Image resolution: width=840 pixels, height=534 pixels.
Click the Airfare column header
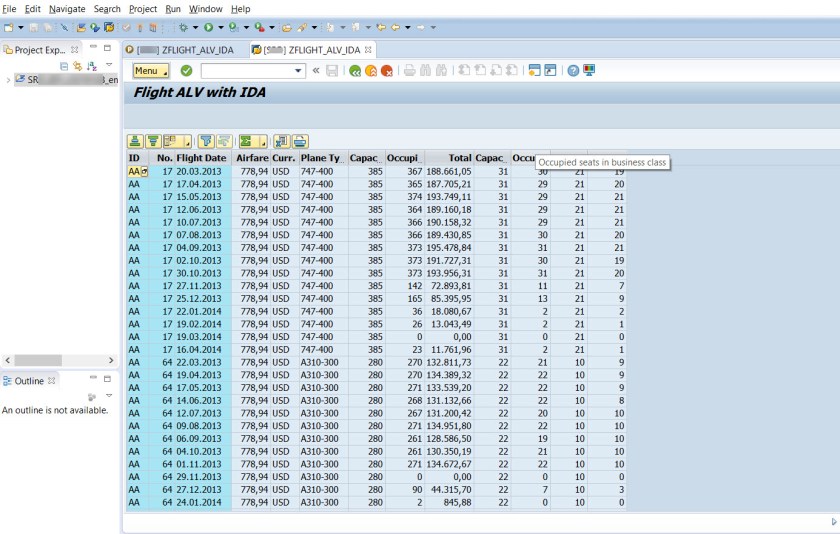(252, 158)
